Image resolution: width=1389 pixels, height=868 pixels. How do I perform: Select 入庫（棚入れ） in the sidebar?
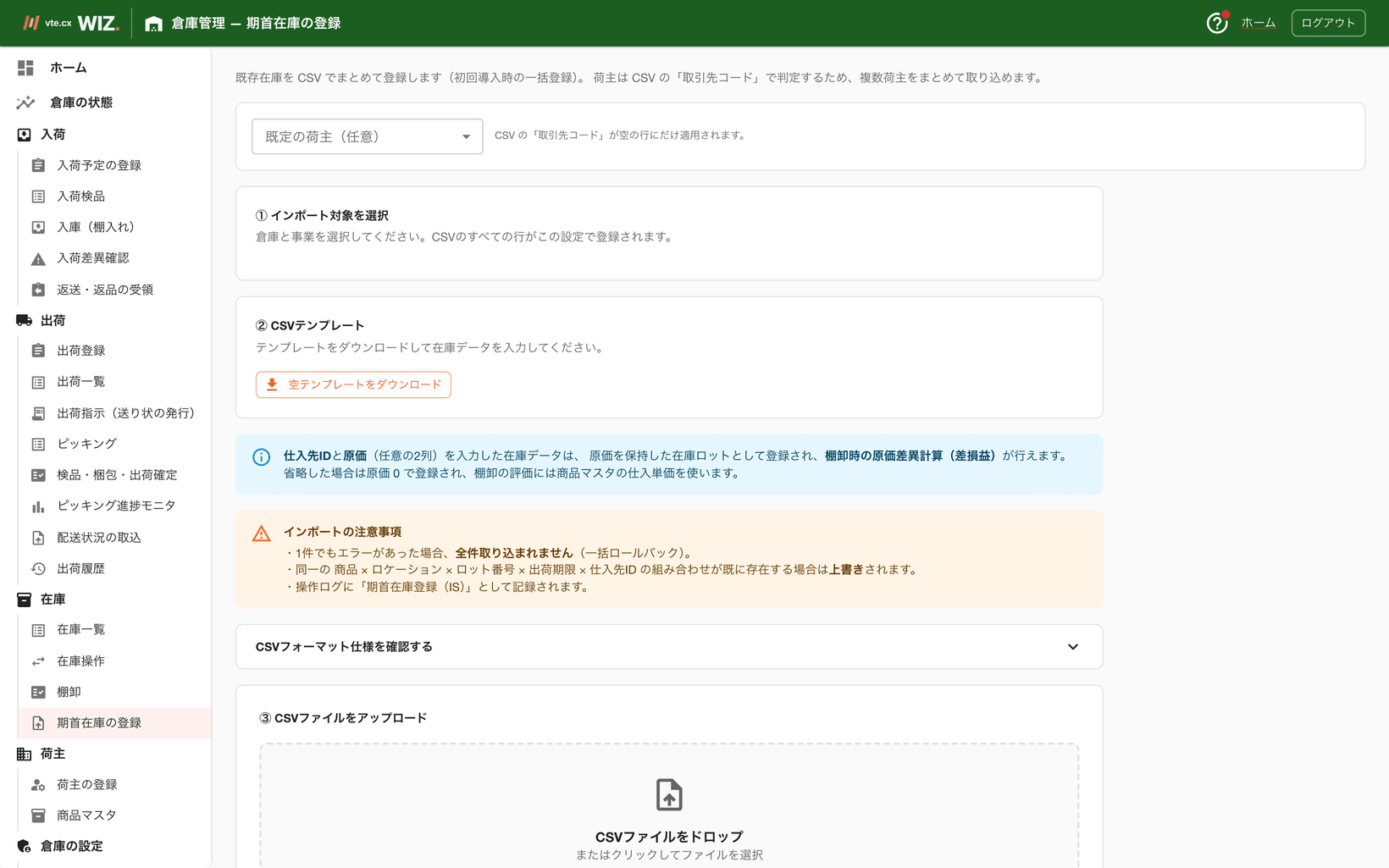114,227
